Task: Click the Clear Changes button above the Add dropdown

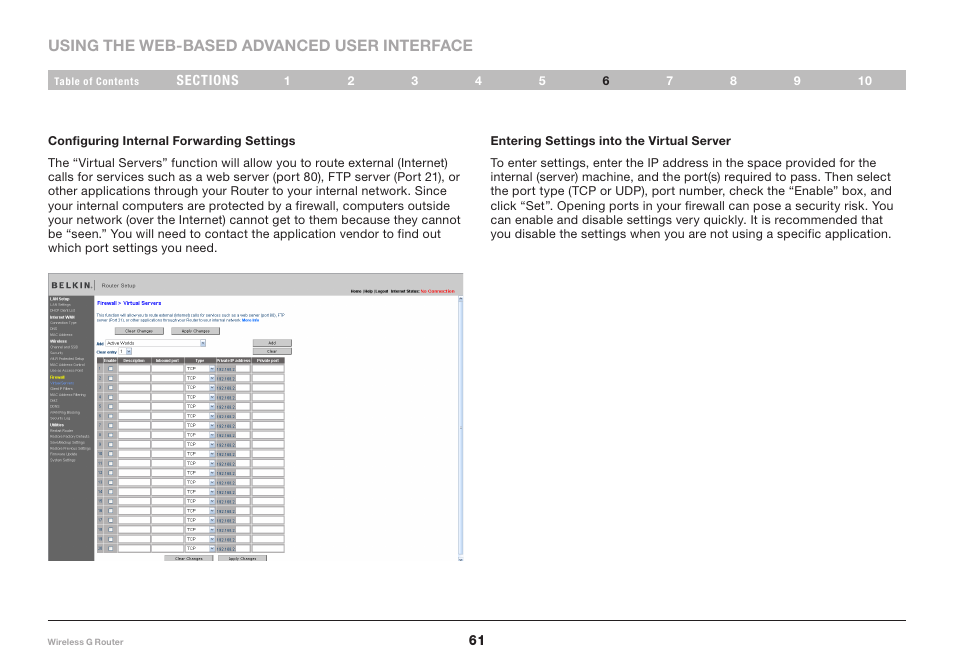Action: click(139, 331)
